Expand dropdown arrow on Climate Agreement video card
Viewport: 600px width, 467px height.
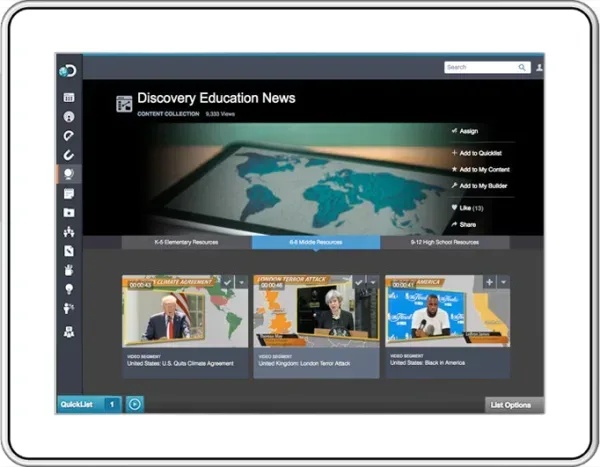(242, 283)
